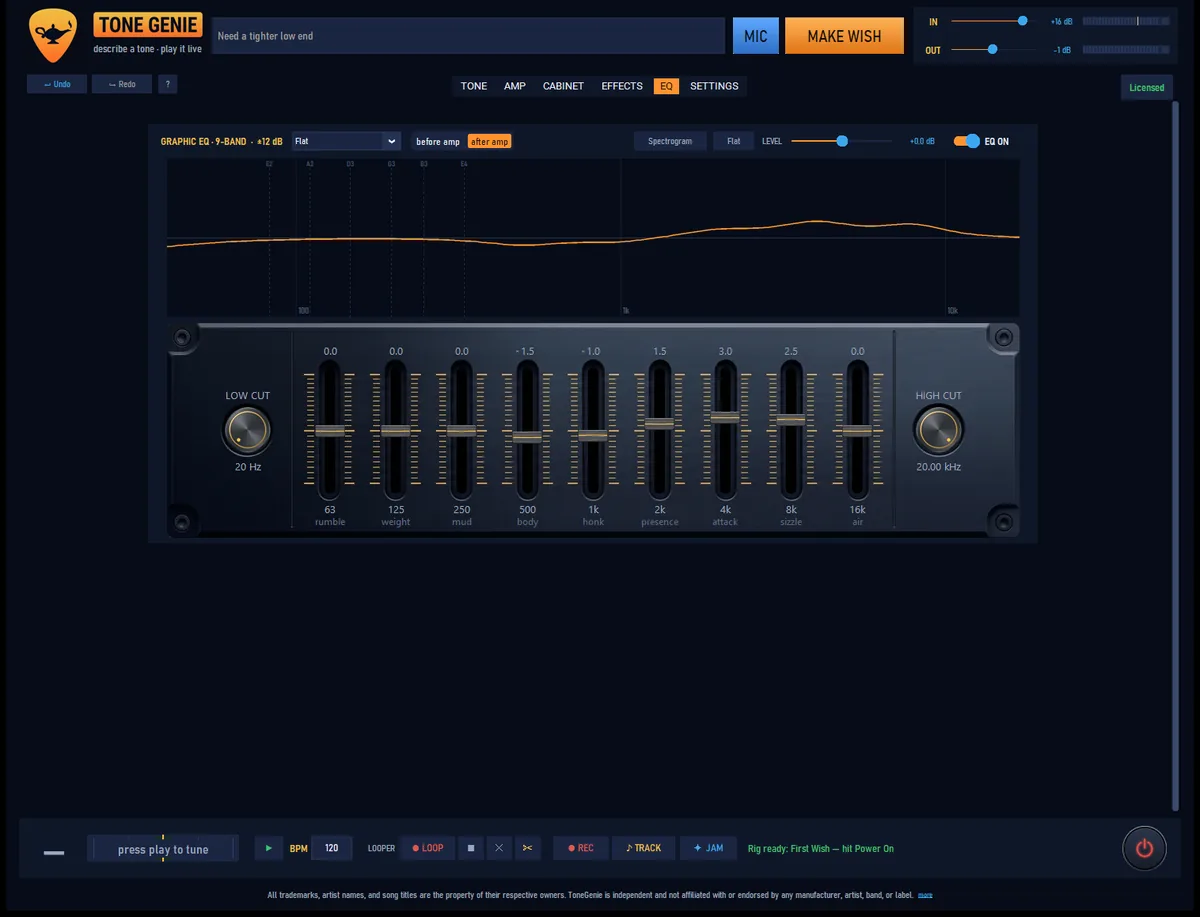Screen dimensions: 1200x917
Task: Click the '+0.0 dB' level readout
Action: pos(921,141)
